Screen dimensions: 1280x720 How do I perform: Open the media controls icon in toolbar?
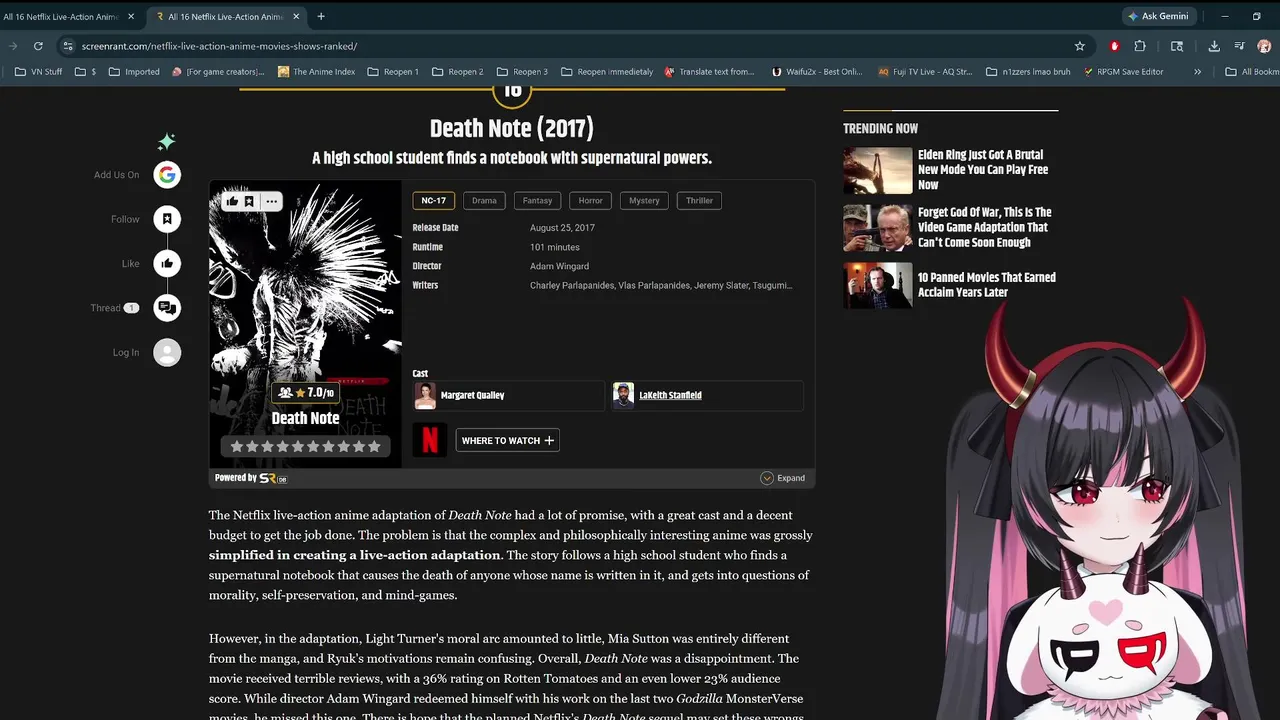tap(1239, 46)
